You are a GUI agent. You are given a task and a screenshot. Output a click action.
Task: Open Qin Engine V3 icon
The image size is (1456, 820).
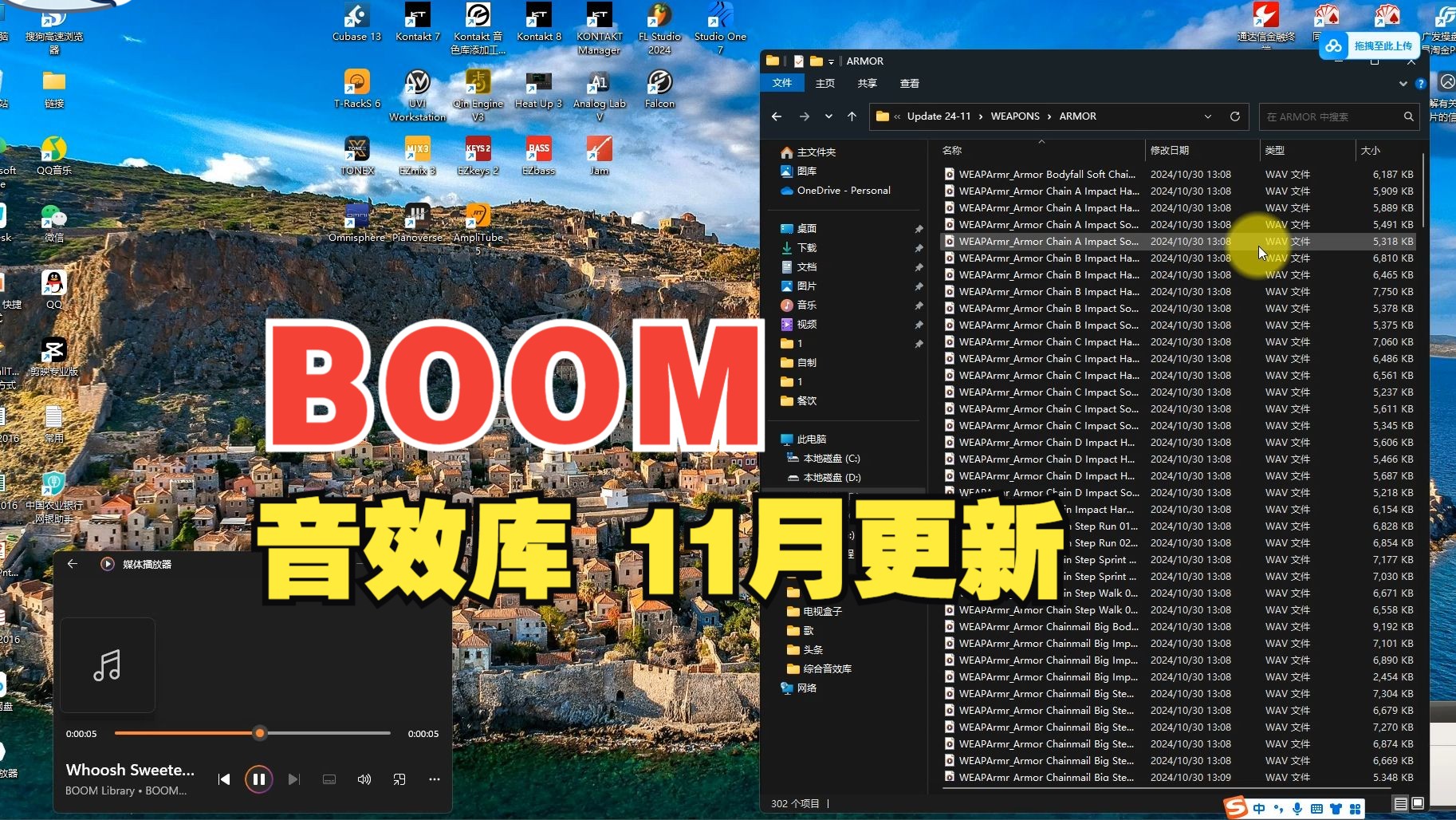coord(478,96)
